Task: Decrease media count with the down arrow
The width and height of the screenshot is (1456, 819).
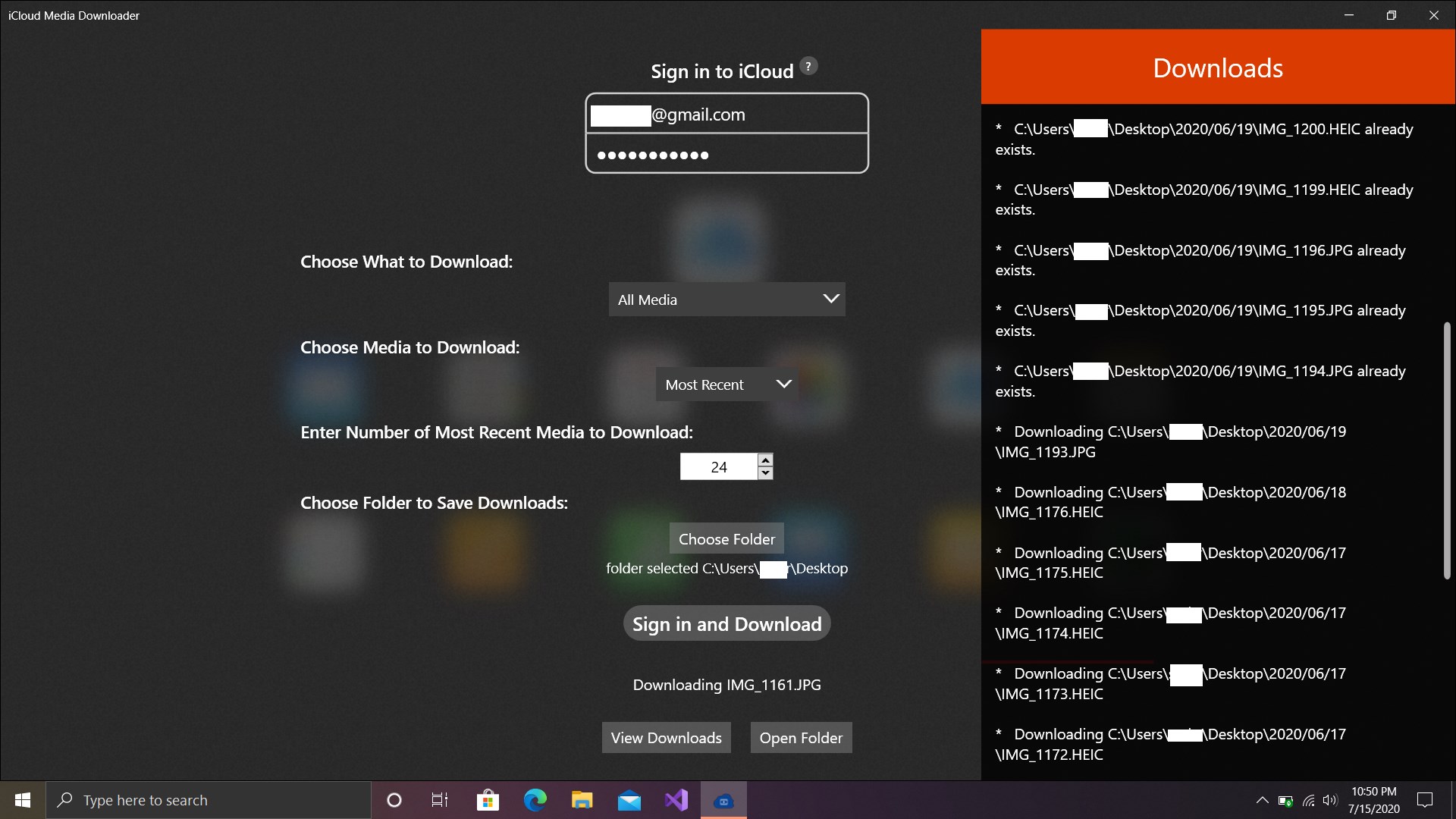Action: [765, 473]
